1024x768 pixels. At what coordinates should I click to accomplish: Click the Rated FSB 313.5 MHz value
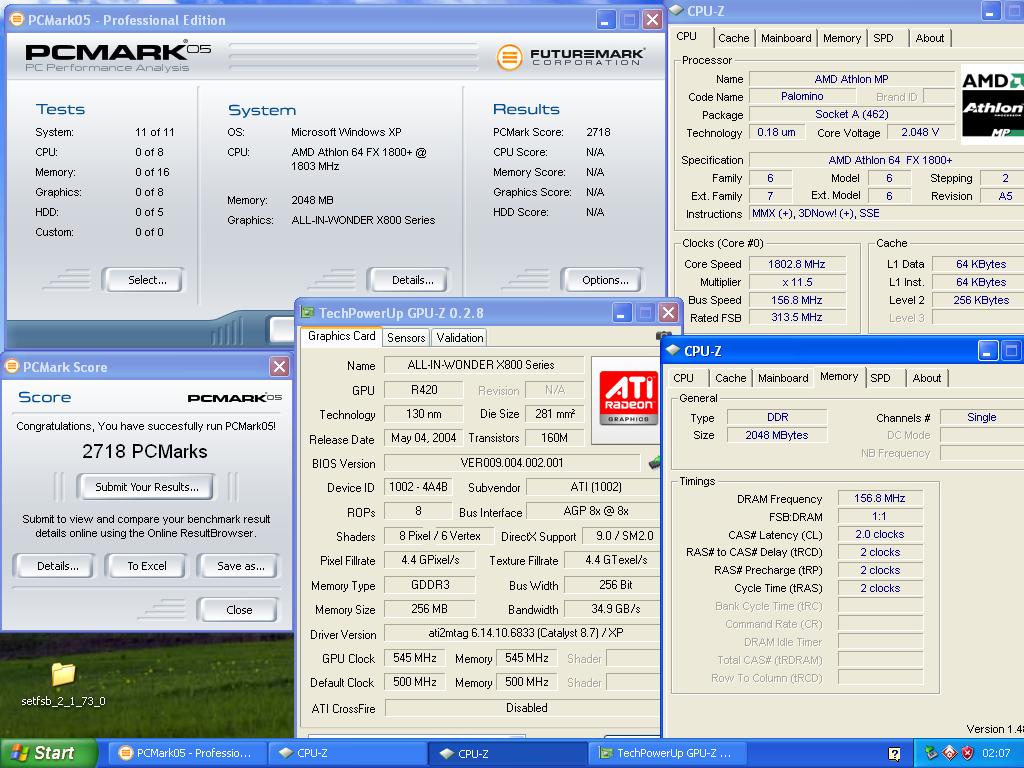point(797,317)
